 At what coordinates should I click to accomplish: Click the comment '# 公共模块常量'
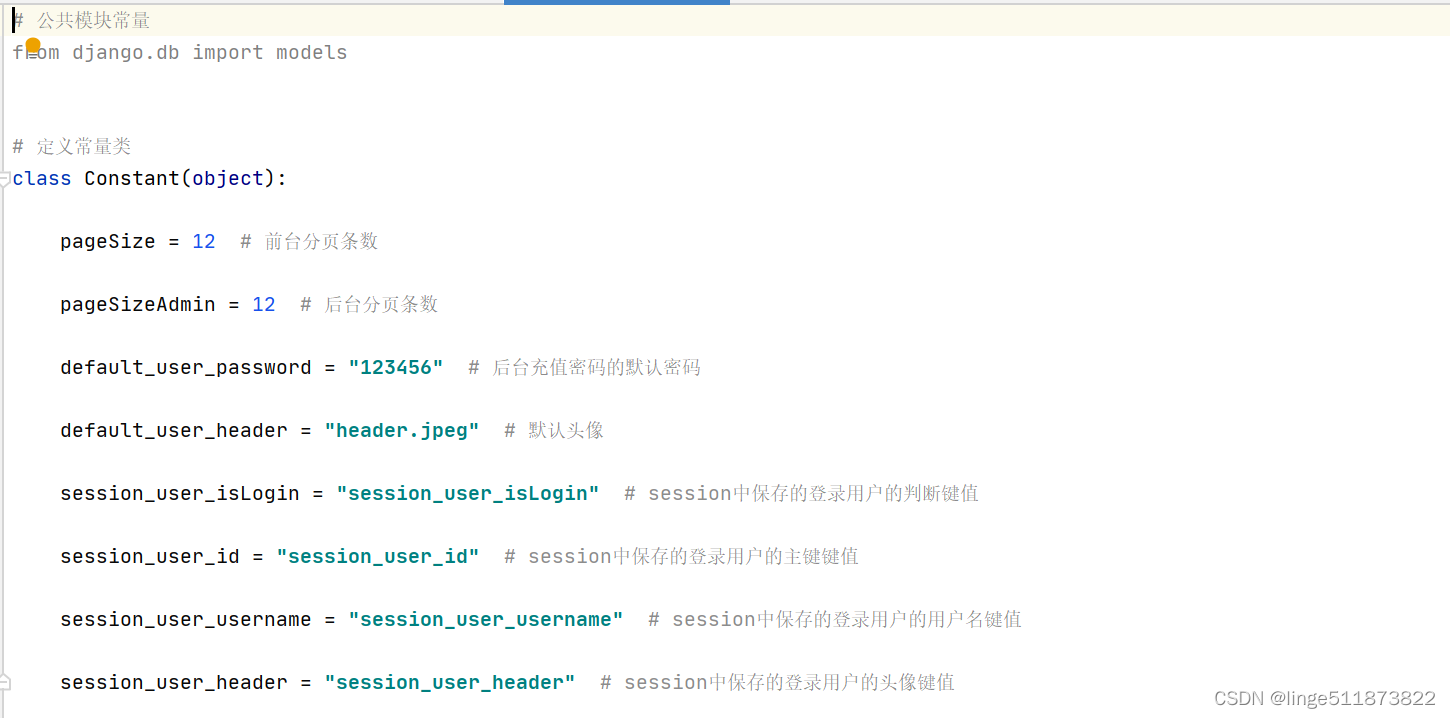82,21
